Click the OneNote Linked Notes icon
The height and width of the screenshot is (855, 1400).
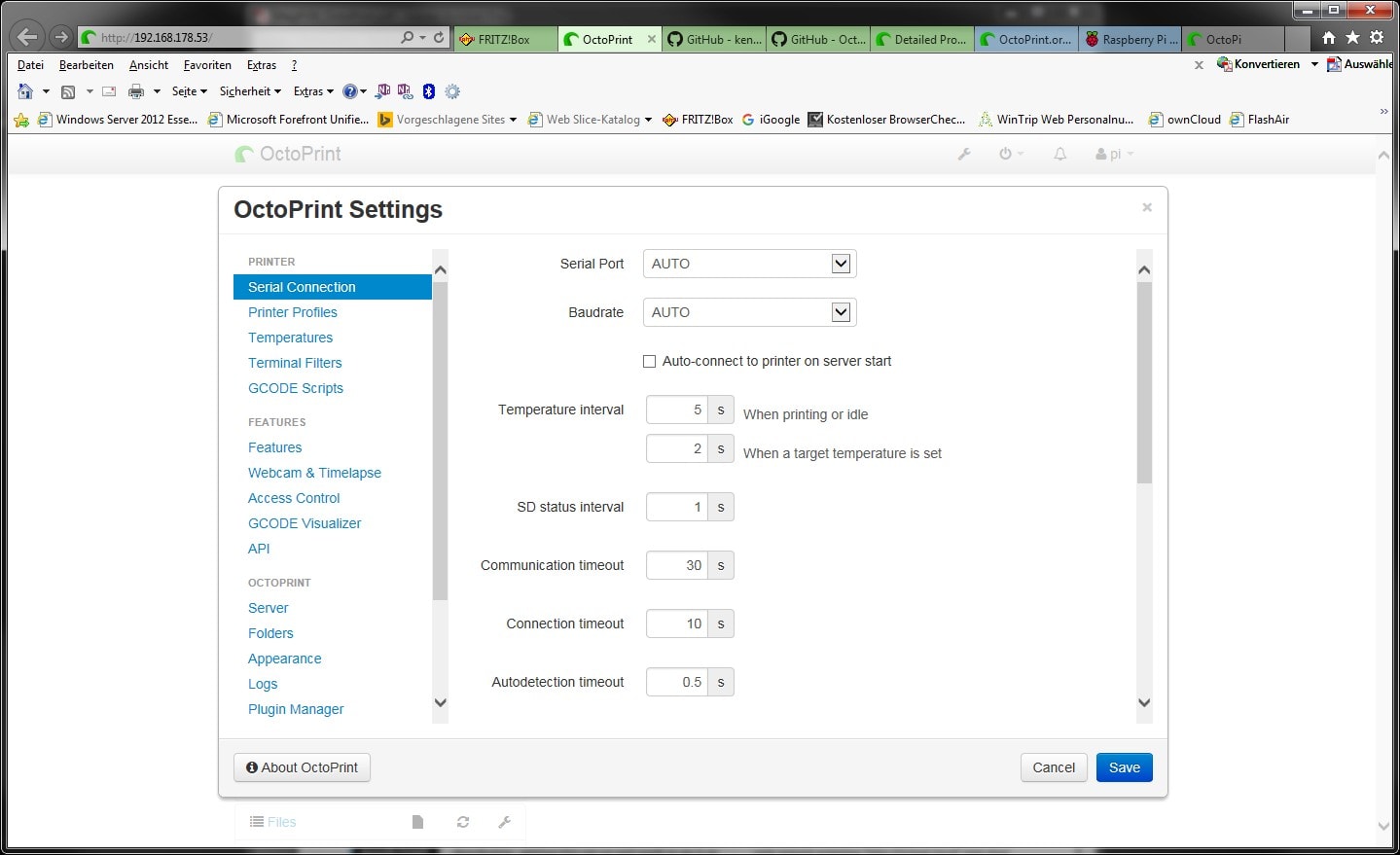coord(405,91)
